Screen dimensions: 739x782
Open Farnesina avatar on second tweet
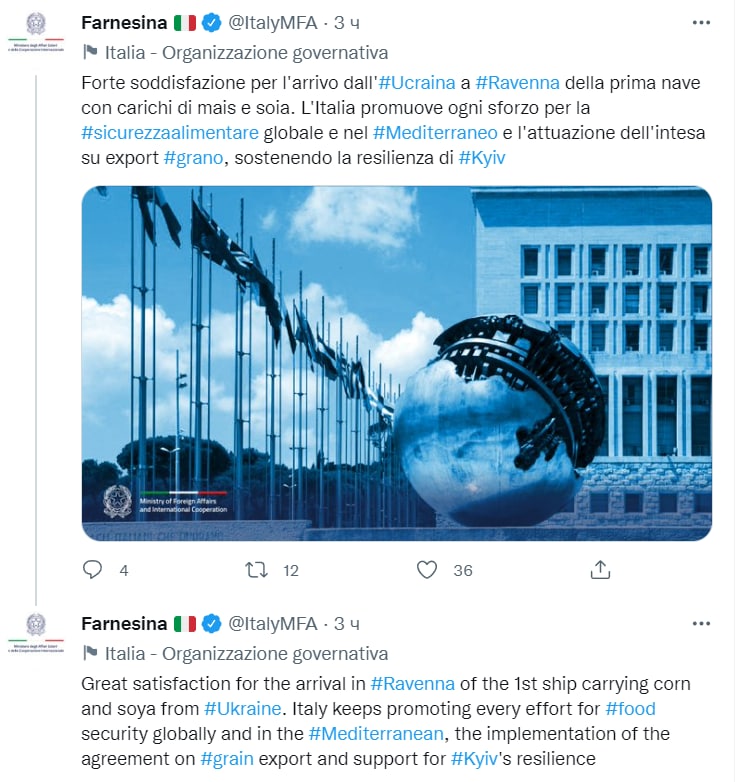[x=36, y=633]
